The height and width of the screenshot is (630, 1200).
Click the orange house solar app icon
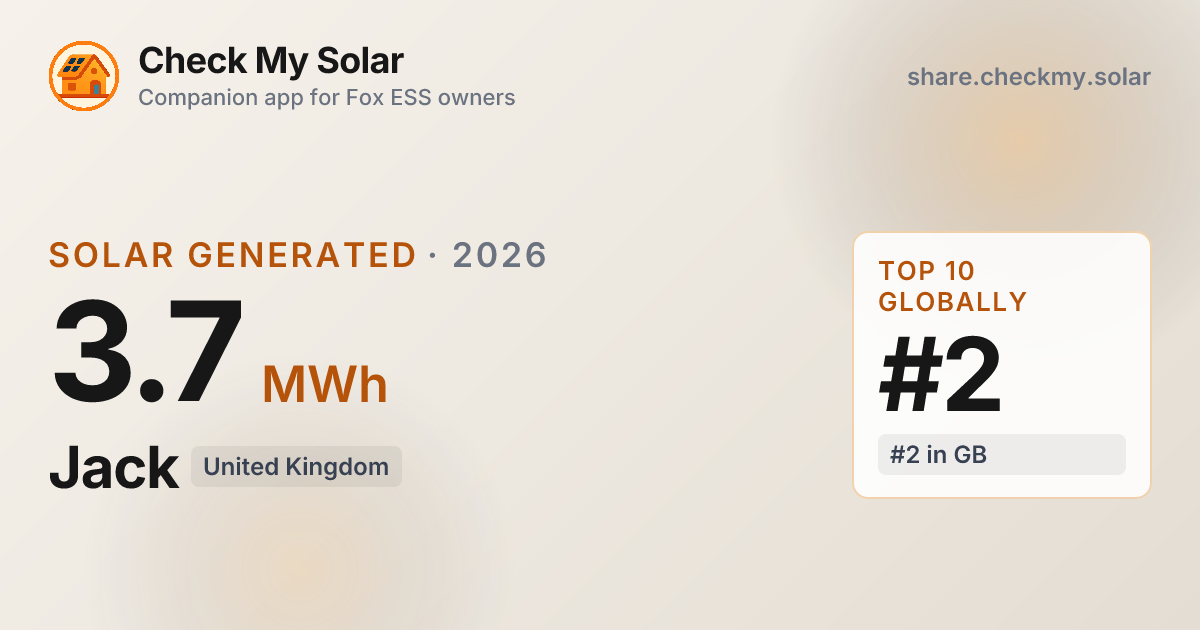coord(84,77)
